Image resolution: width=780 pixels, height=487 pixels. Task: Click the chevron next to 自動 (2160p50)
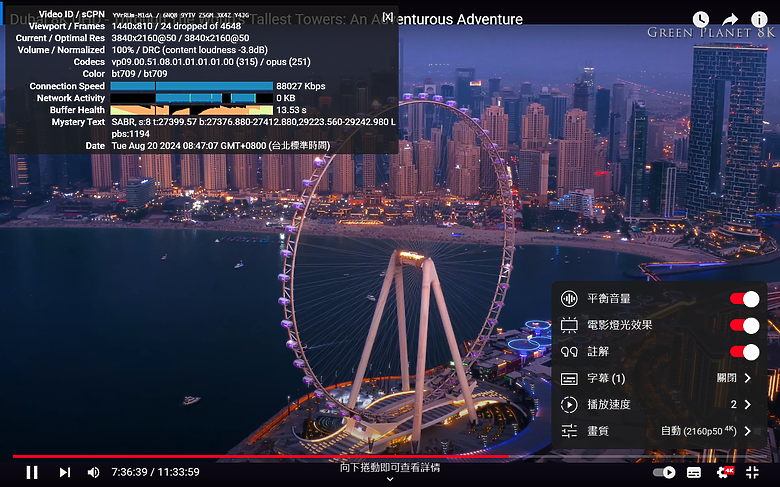point(748,431)
